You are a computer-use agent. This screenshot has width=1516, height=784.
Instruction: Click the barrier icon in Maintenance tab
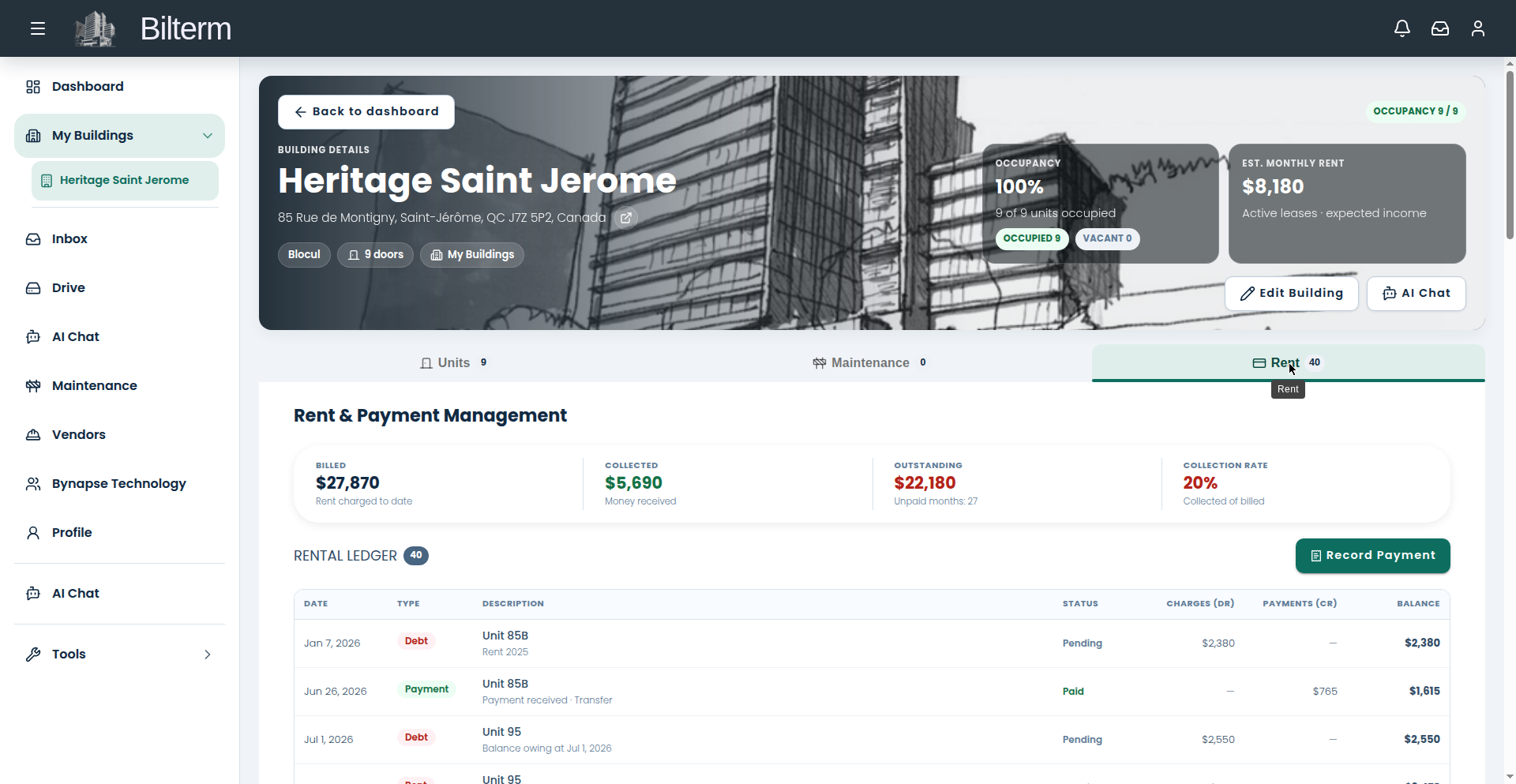click(x=820, y=363)
